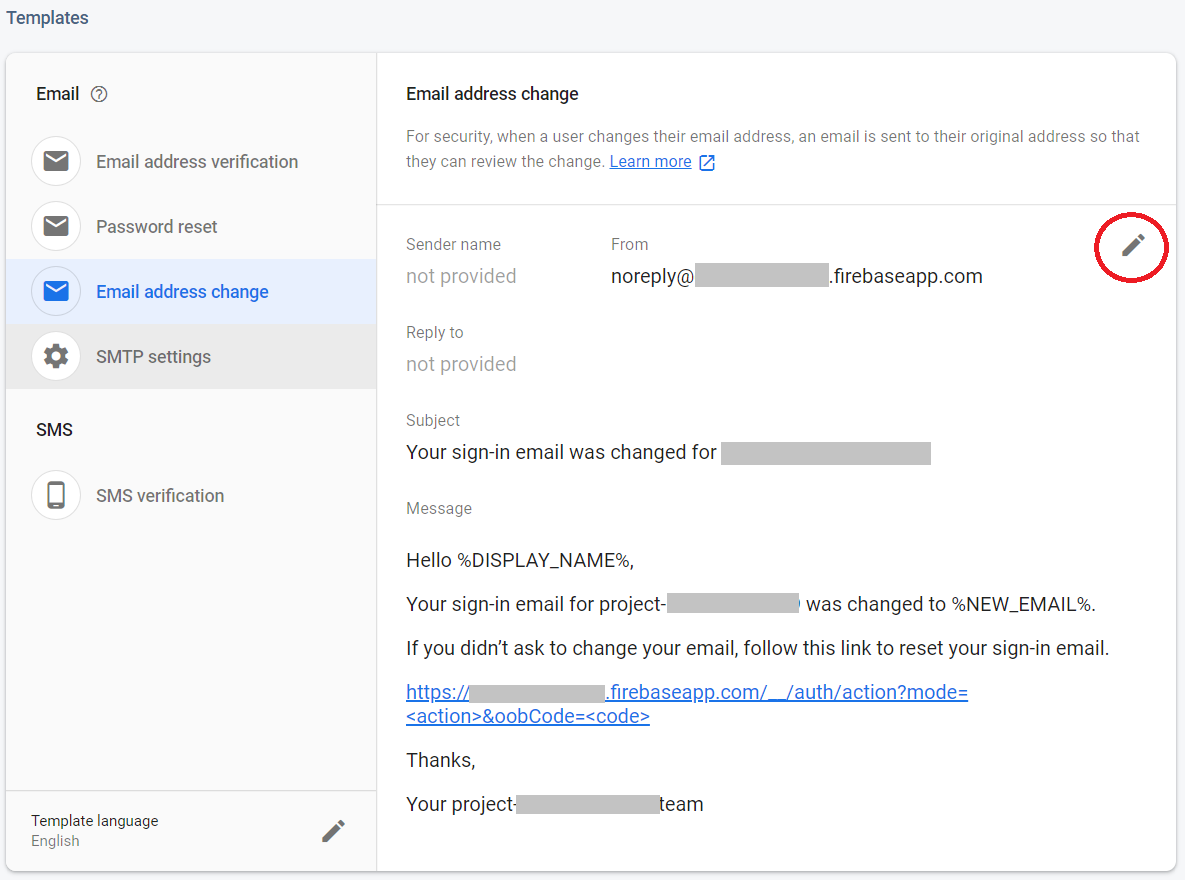Open the SMTP settings item
The image size is (1185, 884).
[153, 357]
